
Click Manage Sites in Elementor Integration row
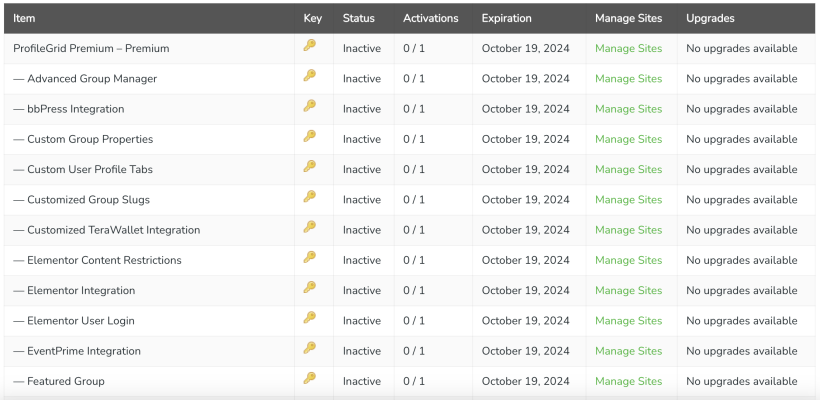pyautogui.click(x=628, y=291)
